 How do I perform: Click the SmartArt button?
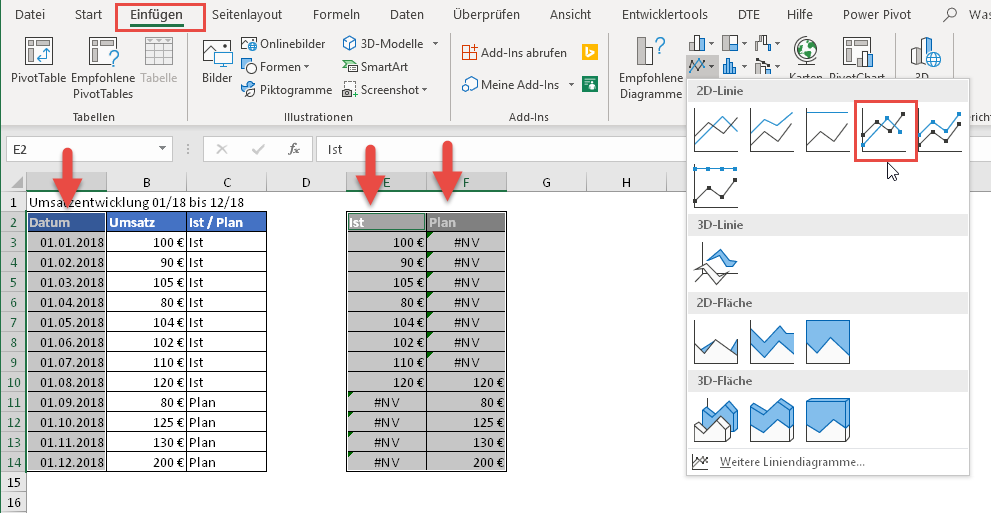pyautogui.click(x=376, y=66)
